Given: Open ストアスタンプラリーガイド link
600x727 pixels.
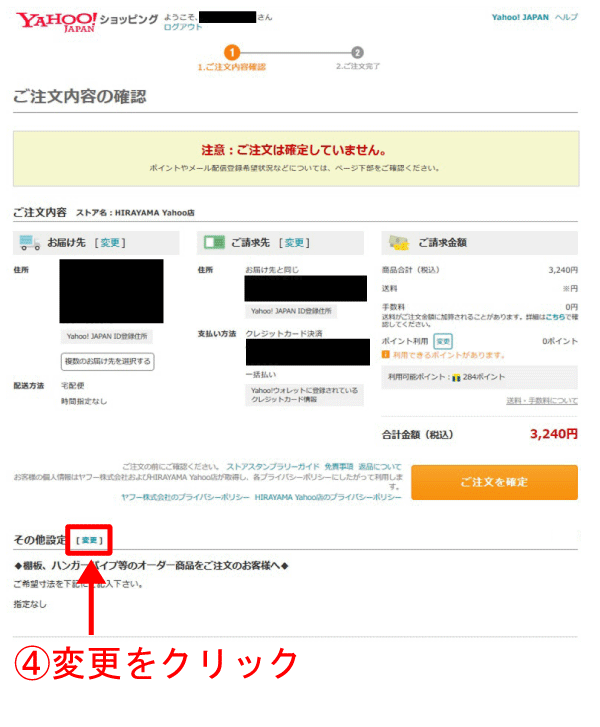Looking at the screenshot, I should click(273, 466).
